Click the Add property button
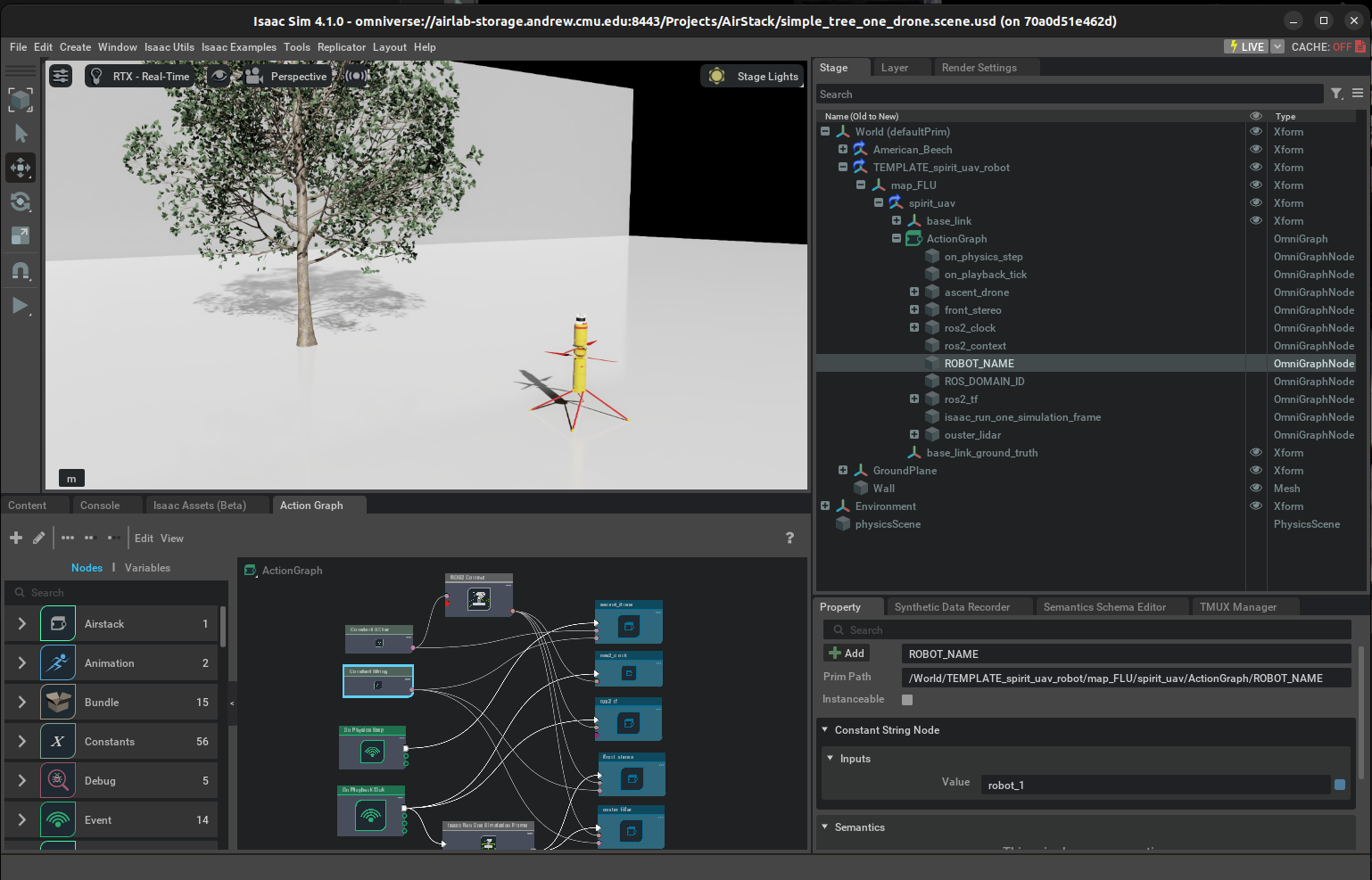Image resolution: width=1372 pixels, height=880 pixels. point(846,654)
